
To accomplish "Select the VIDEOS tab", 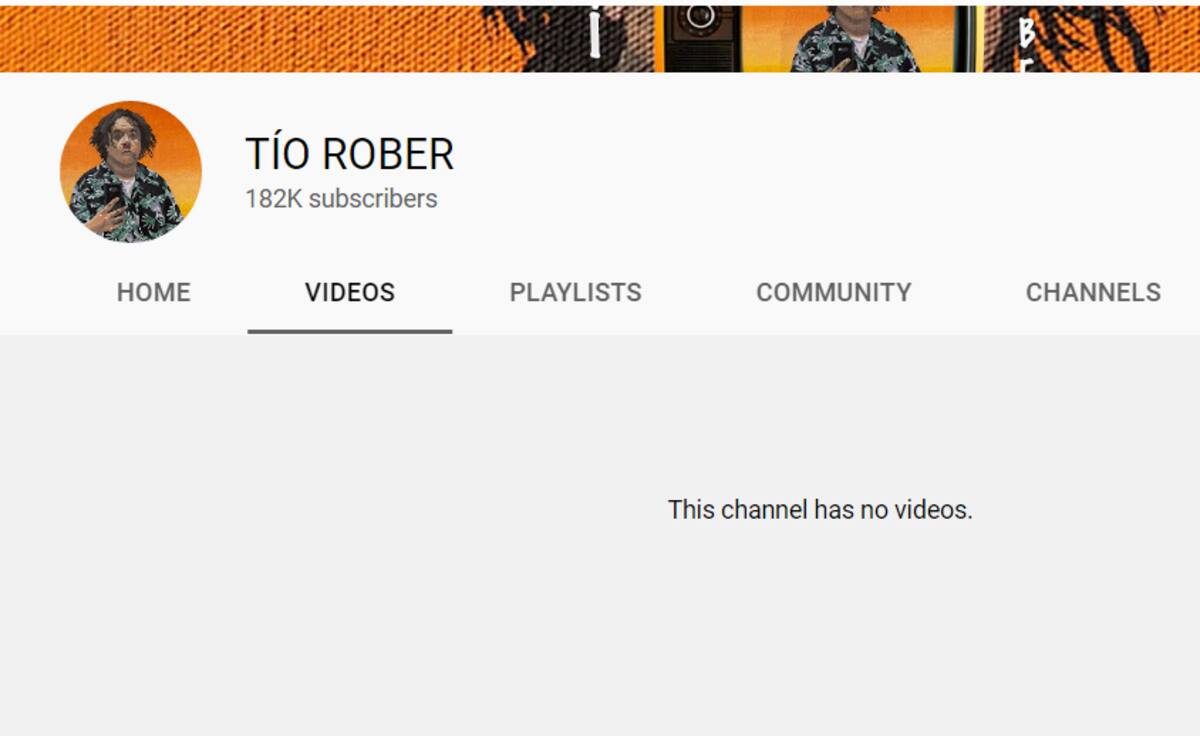I will pos(350,292).
